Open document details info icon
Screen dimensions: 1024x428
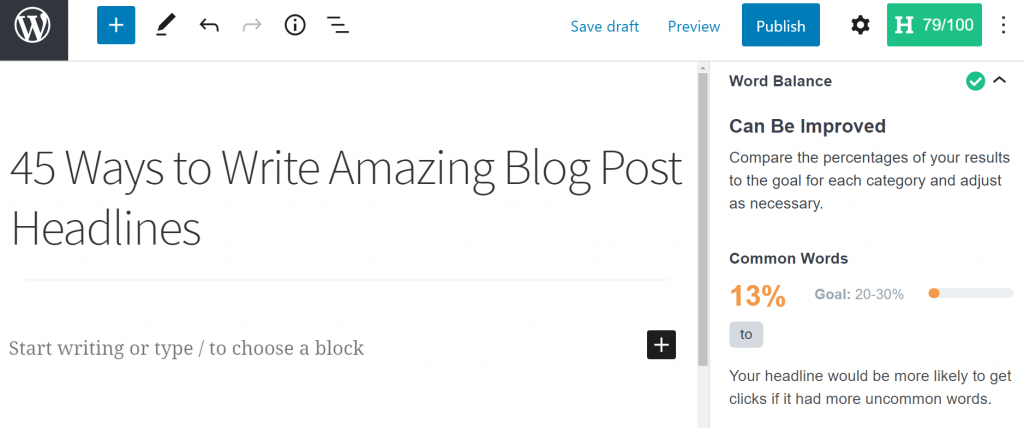click(x=295, y=26)
